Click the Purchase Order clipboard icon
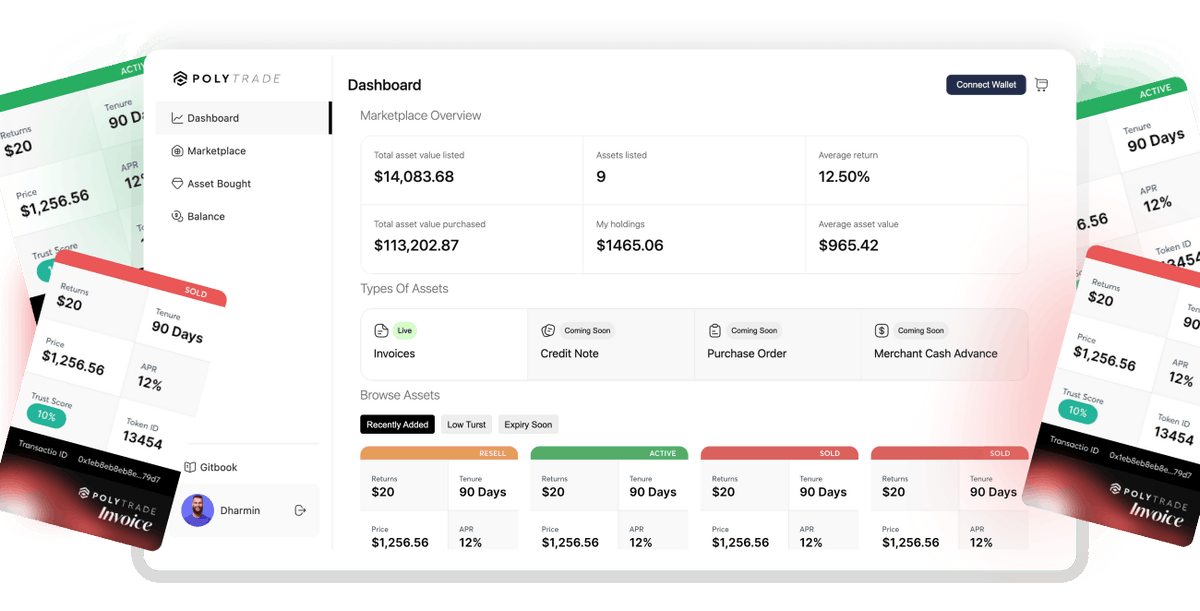 pyautogui.click(x=715, y=331)
